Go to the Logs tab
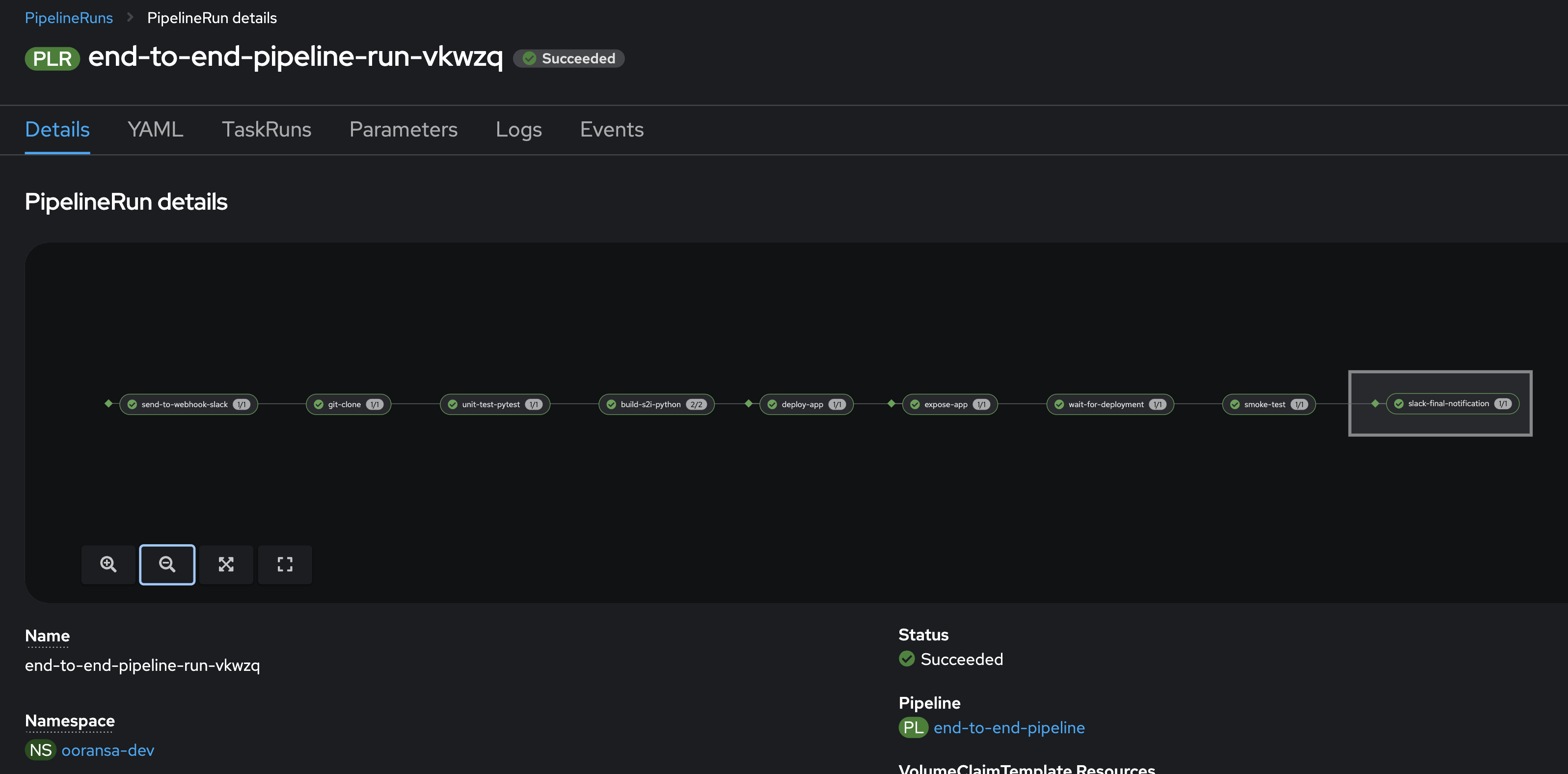The height and width of the screenshot is (774, 1568). click(518, 129)
